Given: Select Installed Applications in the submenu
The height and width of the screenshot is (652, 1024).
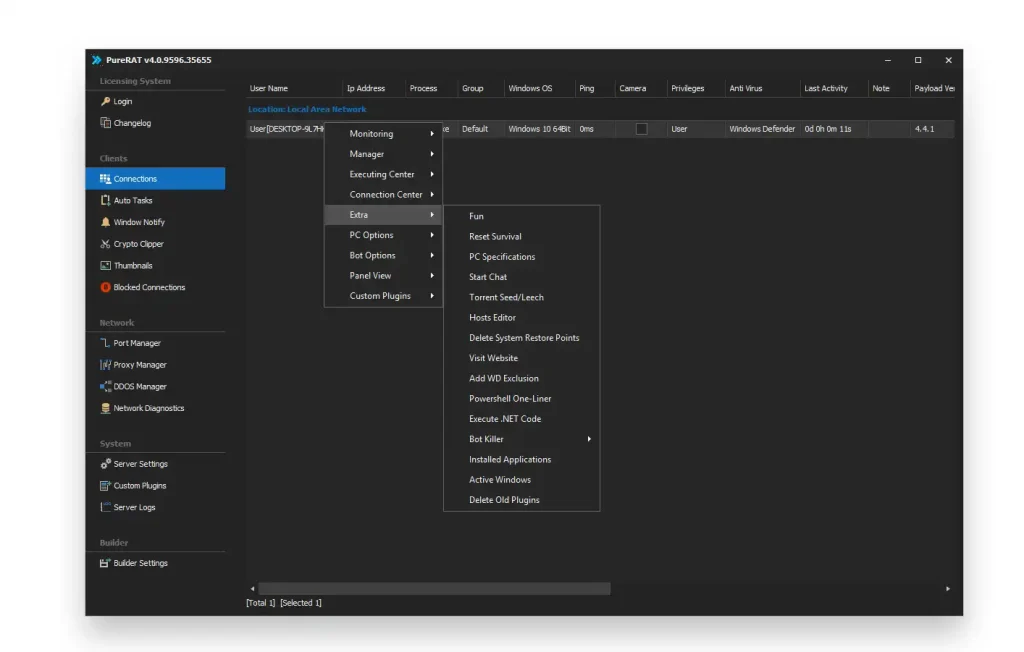Looking at the screenshot, I should coord(510,460).
